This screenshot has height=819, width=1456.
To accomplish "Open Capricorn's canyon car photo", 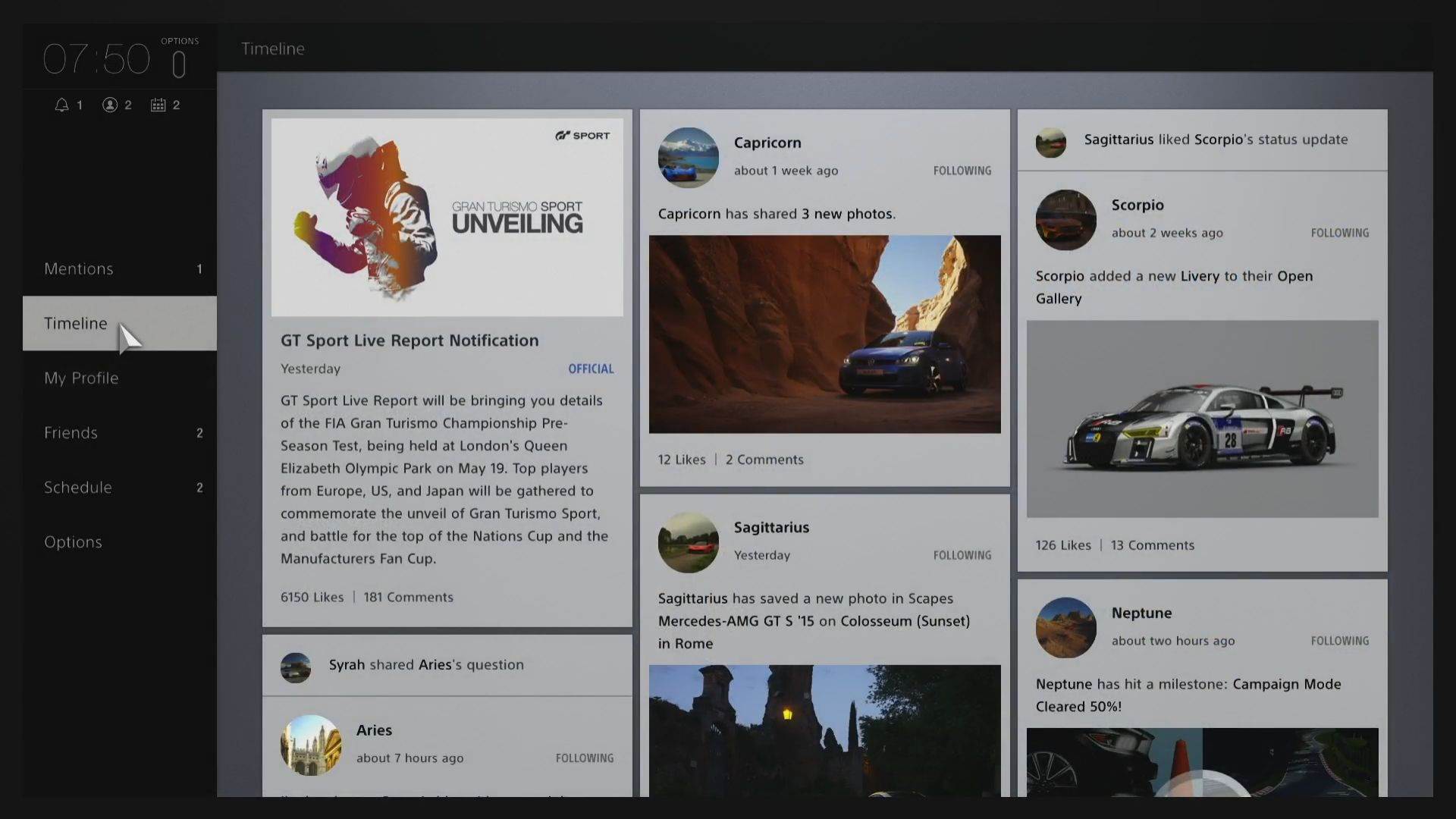I will click(825, 334).
